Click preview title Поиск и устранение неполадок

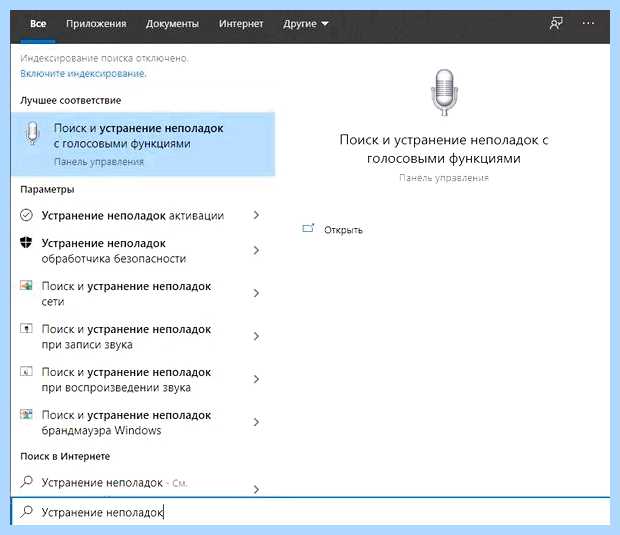click(x=444, y=149)
